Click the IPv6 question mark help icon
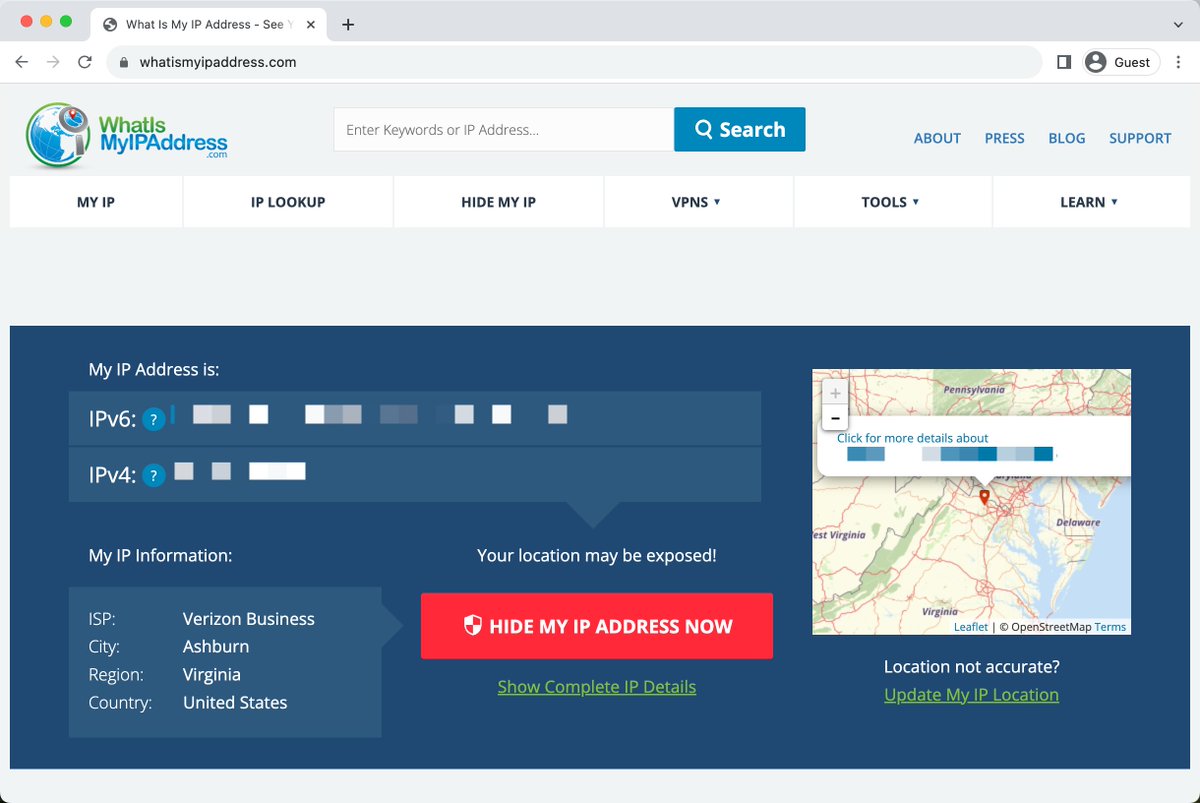Screen dimensions: 1200x803 click(x=152, y=420)
